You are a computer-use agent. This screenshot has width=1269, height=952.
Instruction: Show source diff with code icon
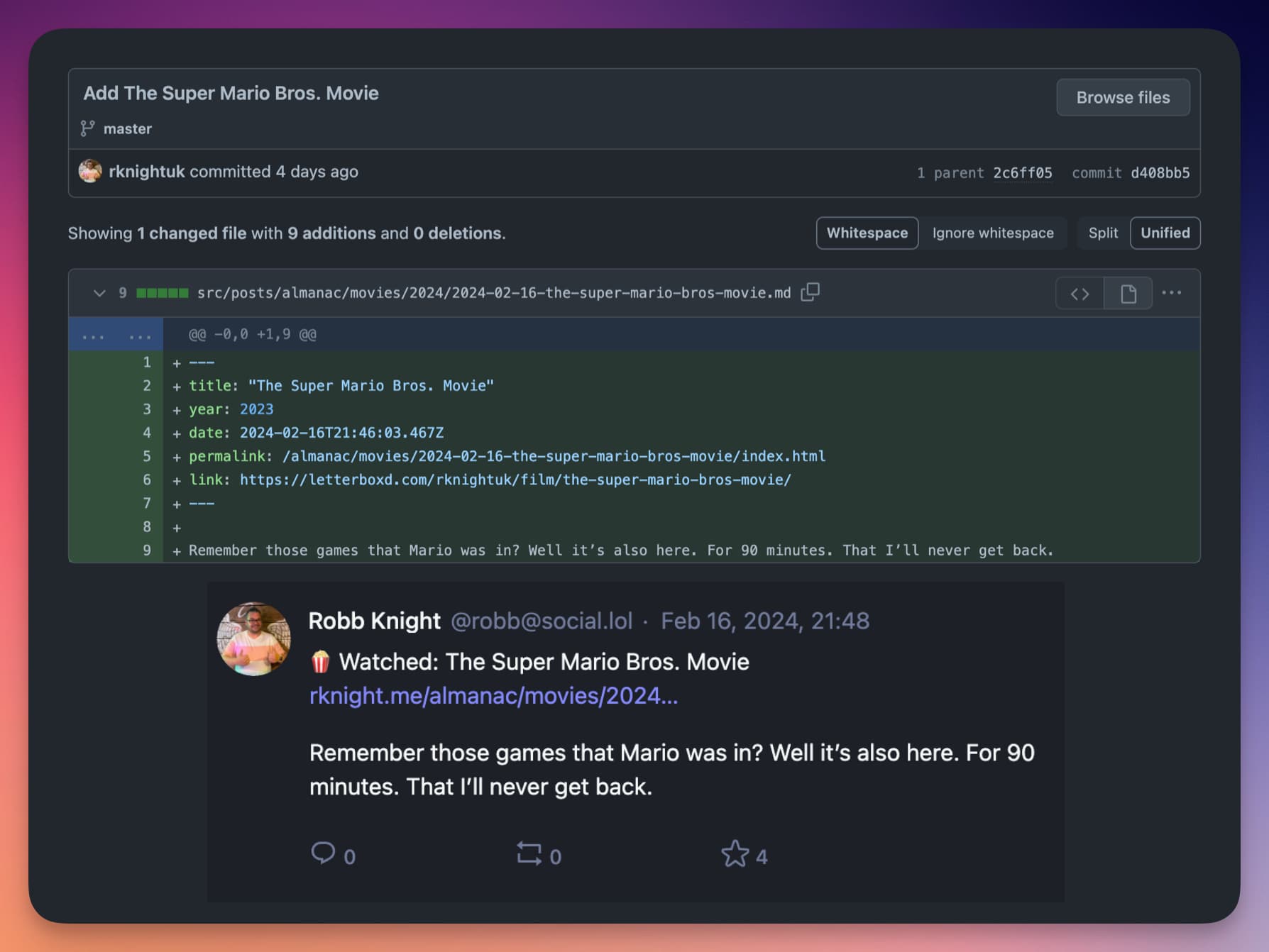click(x=1080, y=294)
